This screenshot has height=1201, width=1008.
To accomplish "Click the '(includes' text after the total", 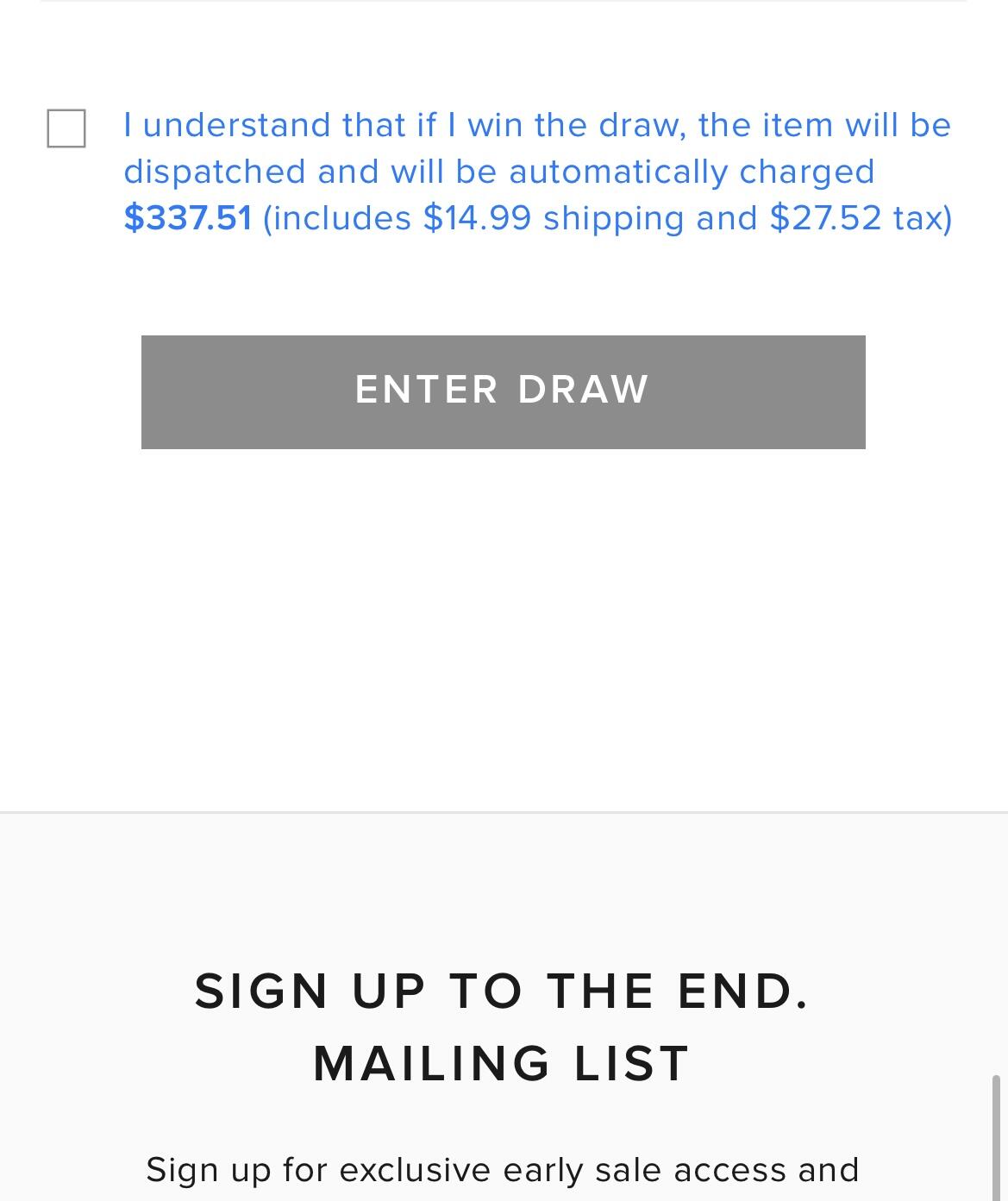I will 337,218.
